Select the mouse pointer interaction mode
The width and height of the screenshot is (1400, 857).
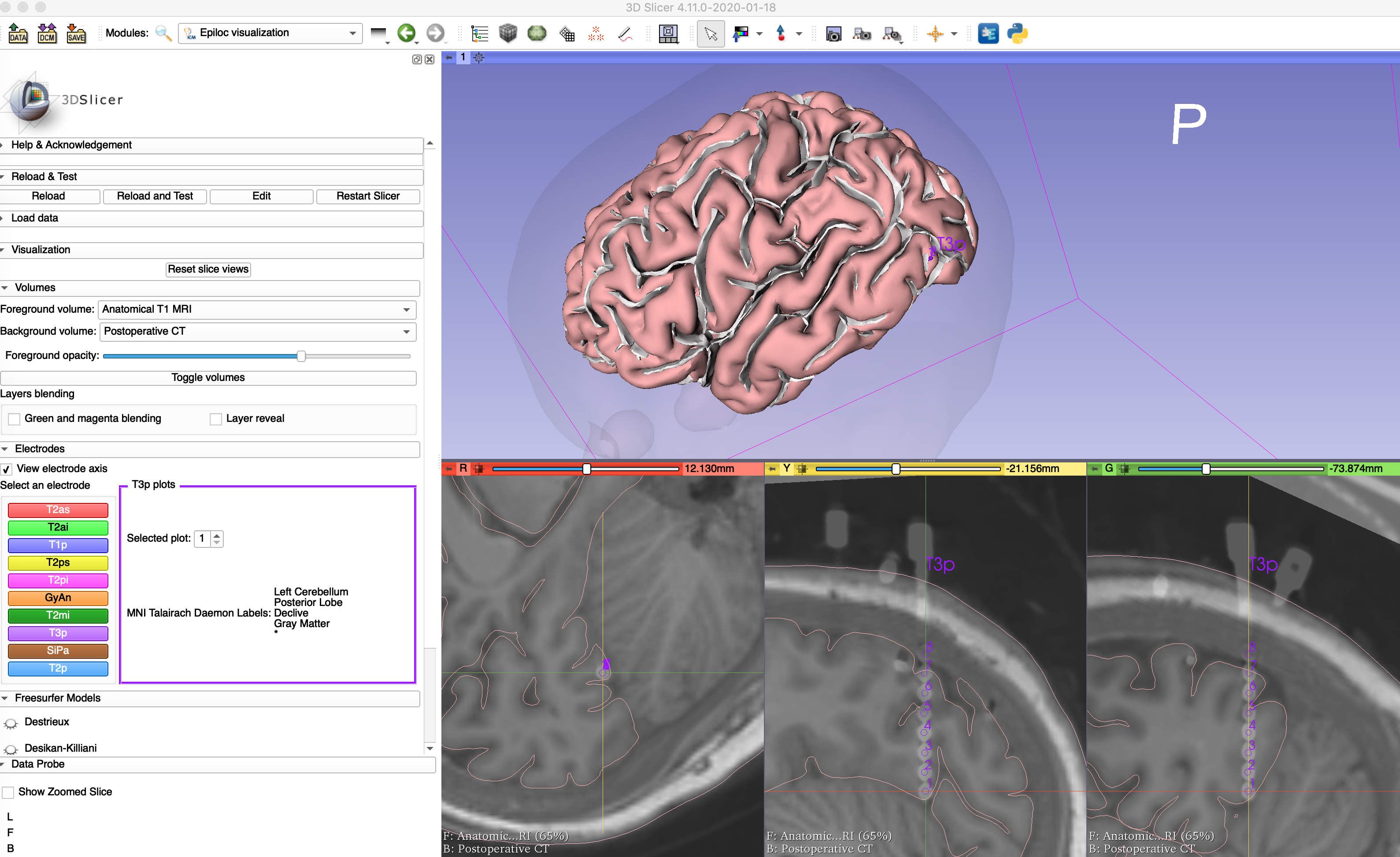[x=710, y=33]
